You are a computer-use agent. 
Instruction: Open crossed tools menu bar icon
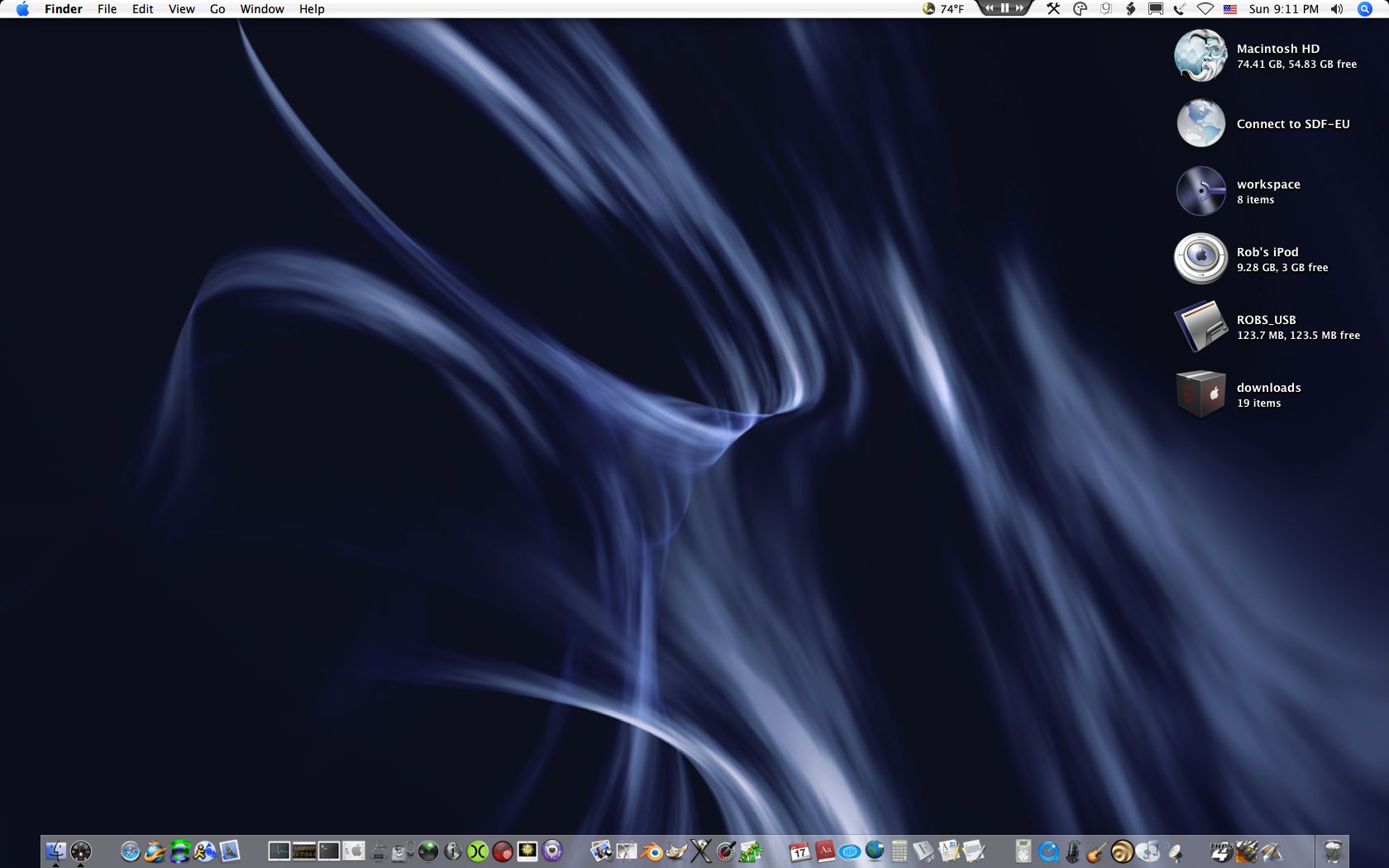tap(1053, 9)
